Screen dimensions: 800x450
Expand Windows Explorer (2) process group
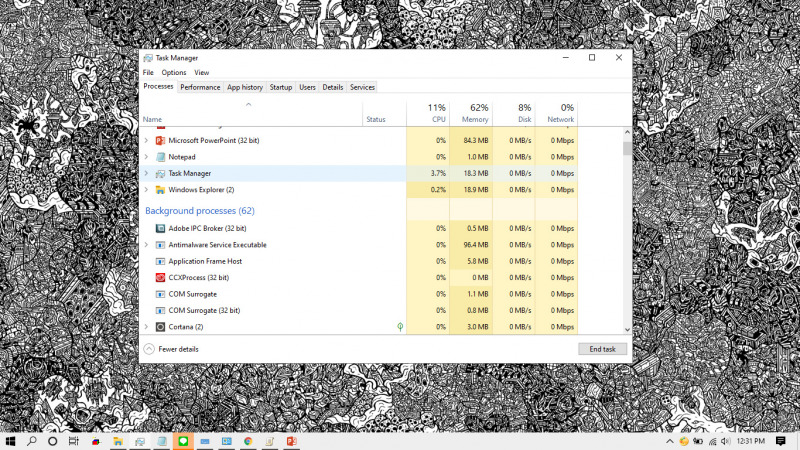click(x=146, y=190)
